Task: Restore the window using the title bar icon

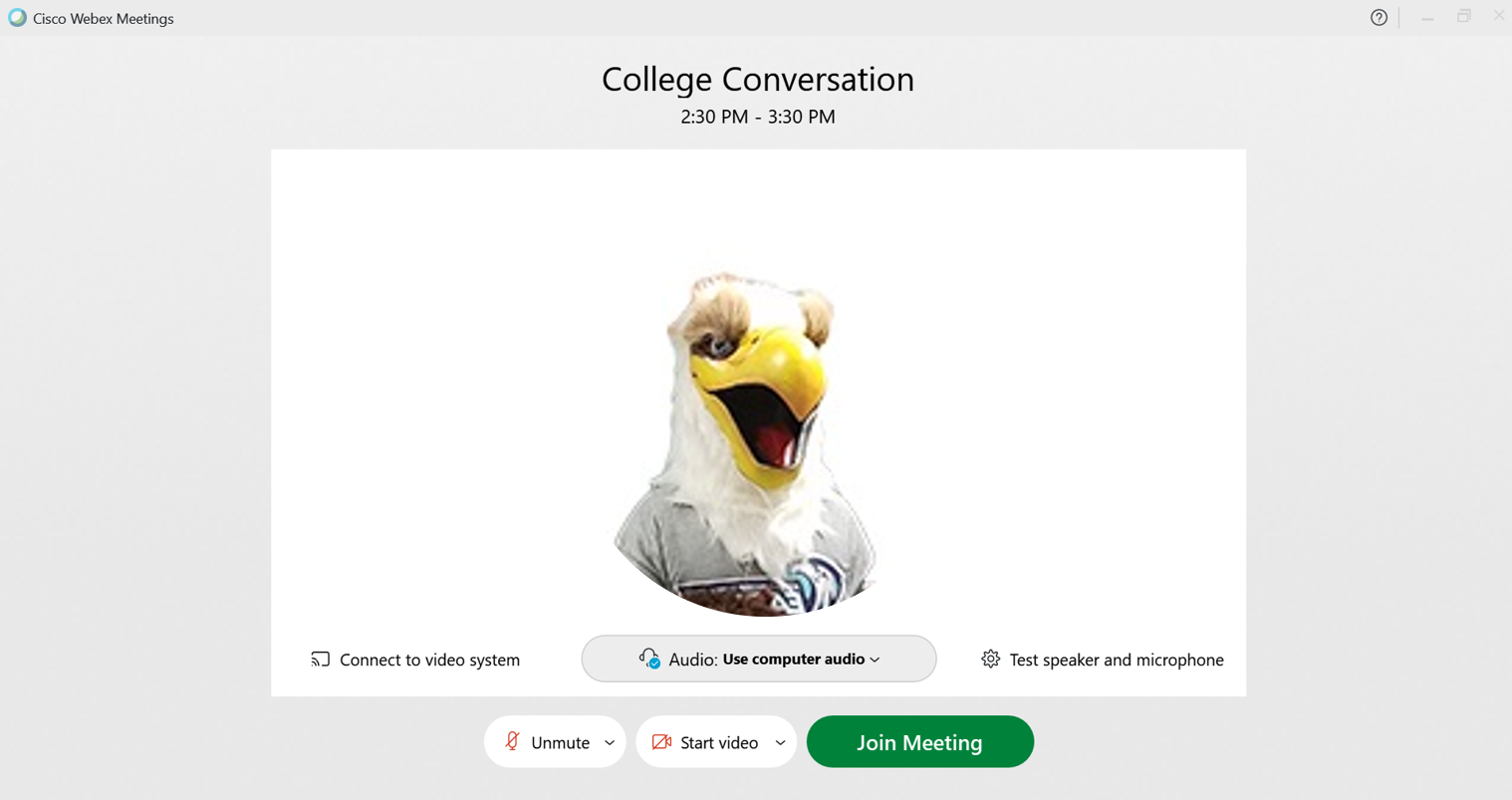Action: click(x=1463, y=17)
